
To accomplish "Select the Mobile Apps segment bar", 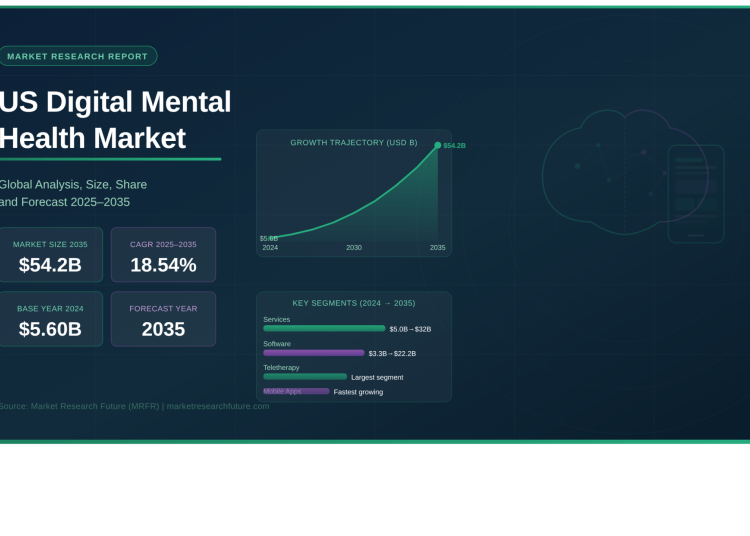I will [295, 391].
